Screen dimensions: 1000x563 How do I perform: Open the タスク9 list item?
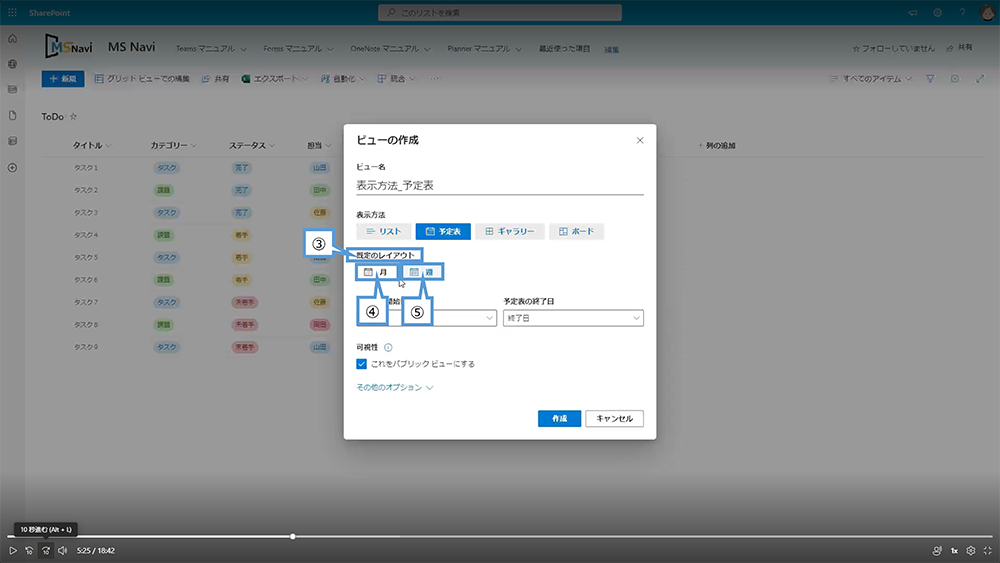(x=86, y=347)
